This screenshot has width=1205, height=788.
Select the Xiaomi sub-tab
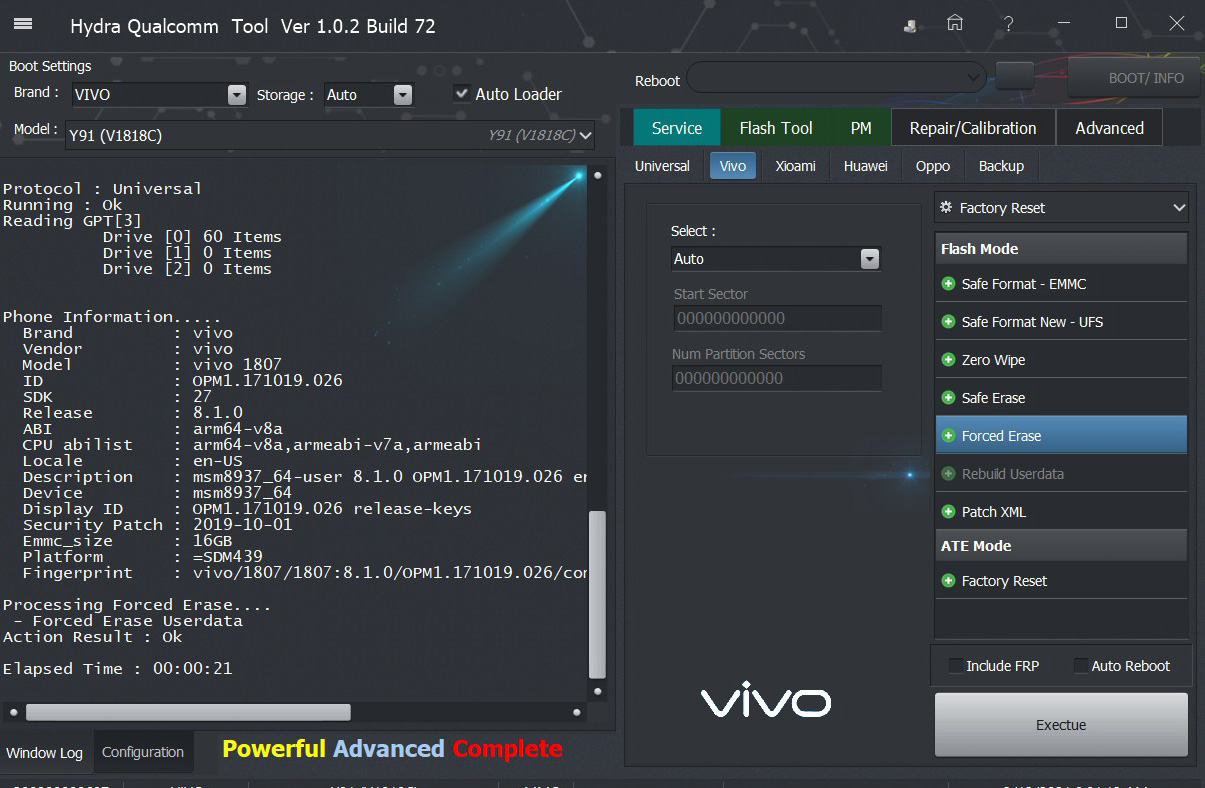[x=796, y=166]
